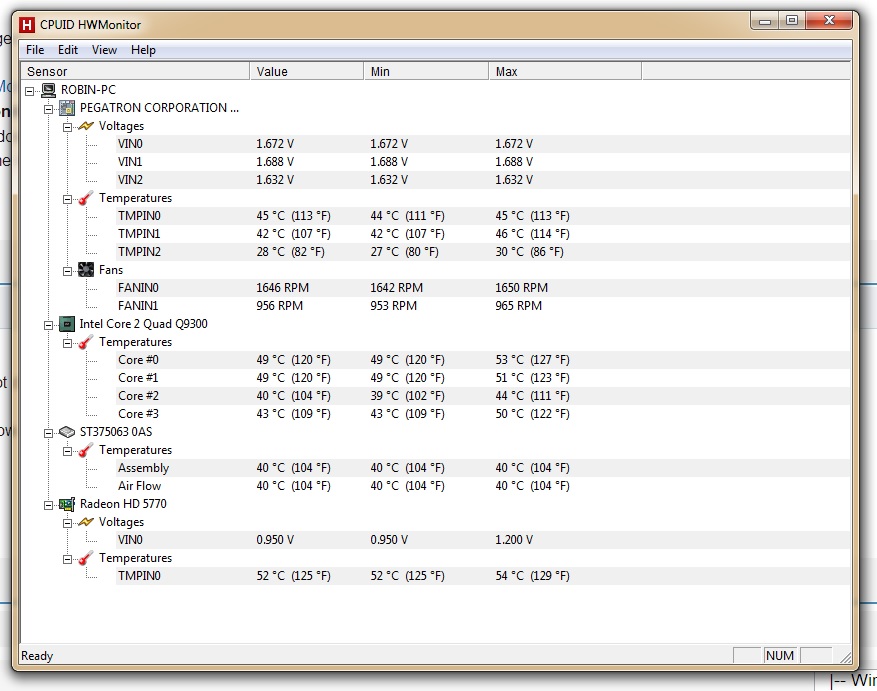Click the Max column header
The image size is (877, 691).
pos(565,72)
